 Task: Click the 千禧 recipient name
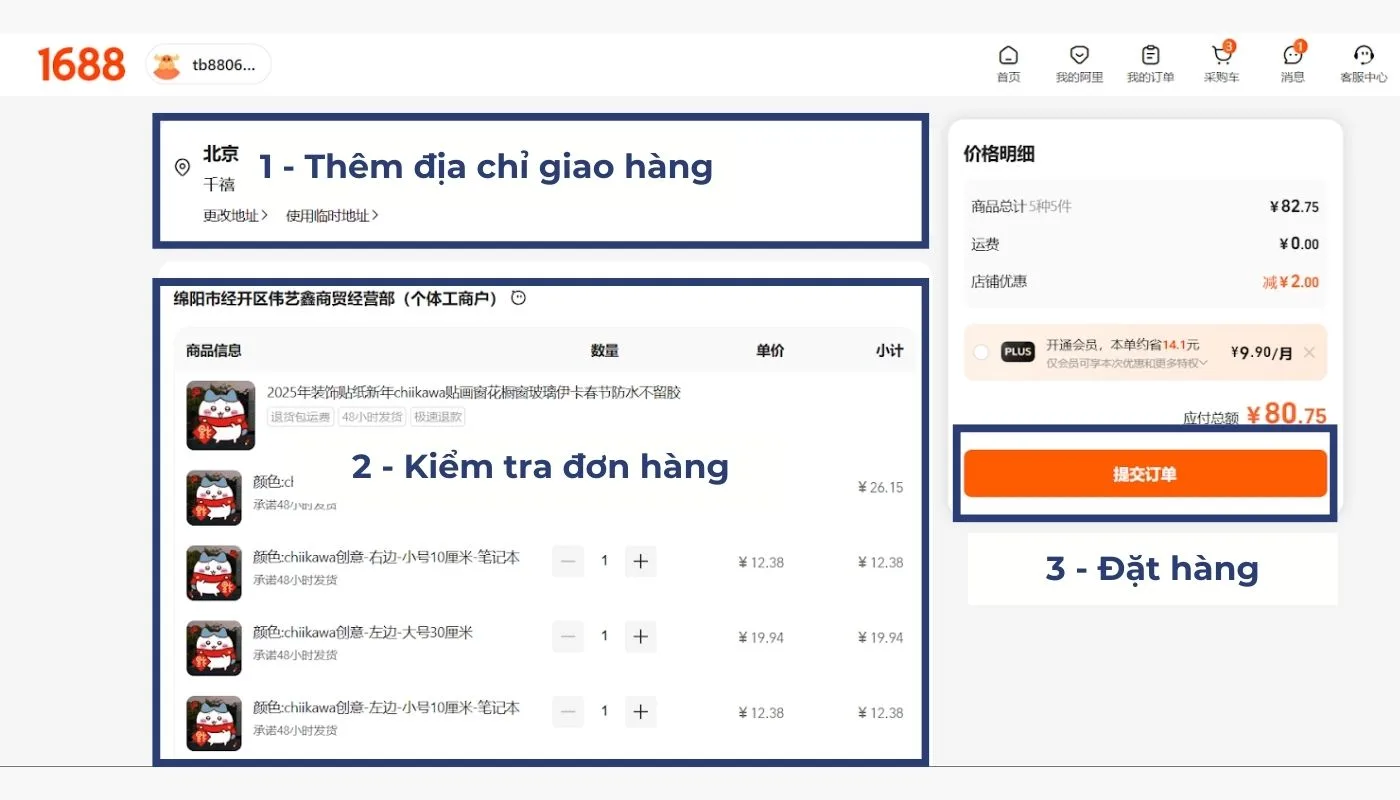(219, 185)
